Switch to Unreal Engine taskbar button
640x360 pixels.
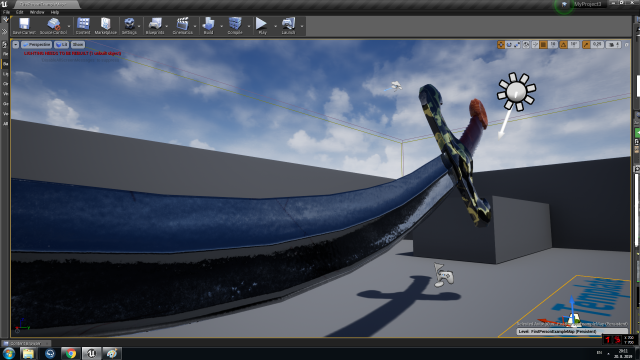tap(91, 353)
